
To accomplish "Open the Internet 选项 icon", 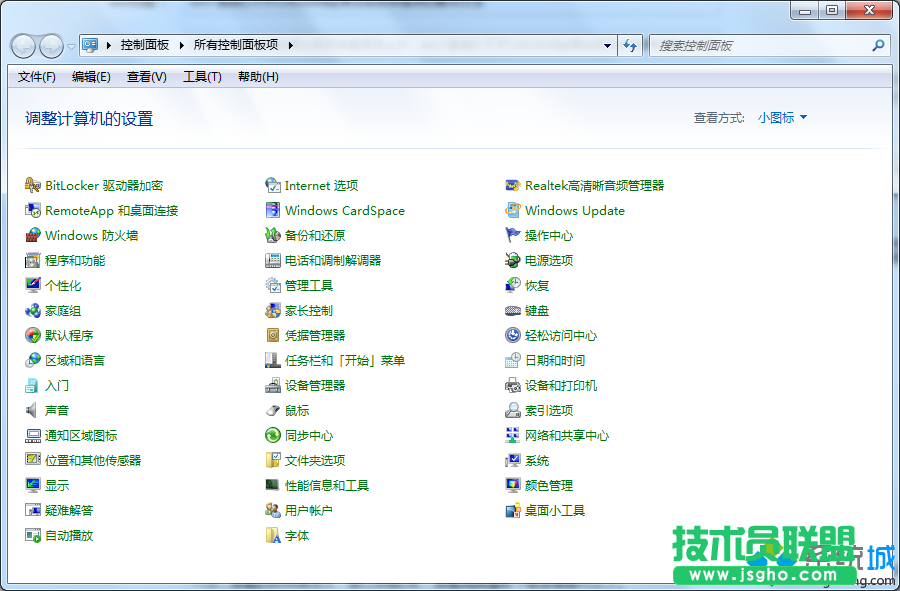I will (272, 185).
